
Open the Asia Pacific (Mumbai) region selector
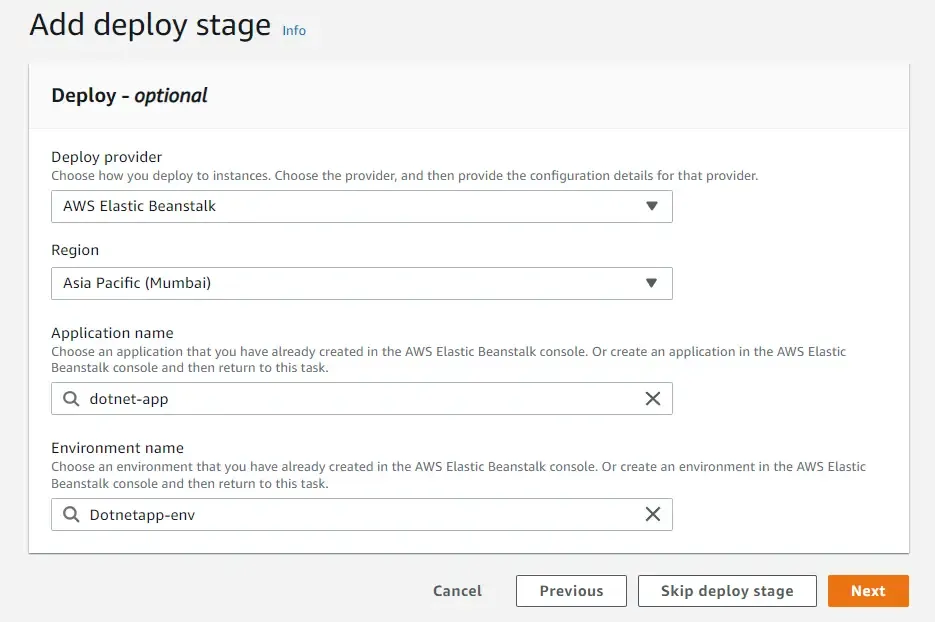360,283
